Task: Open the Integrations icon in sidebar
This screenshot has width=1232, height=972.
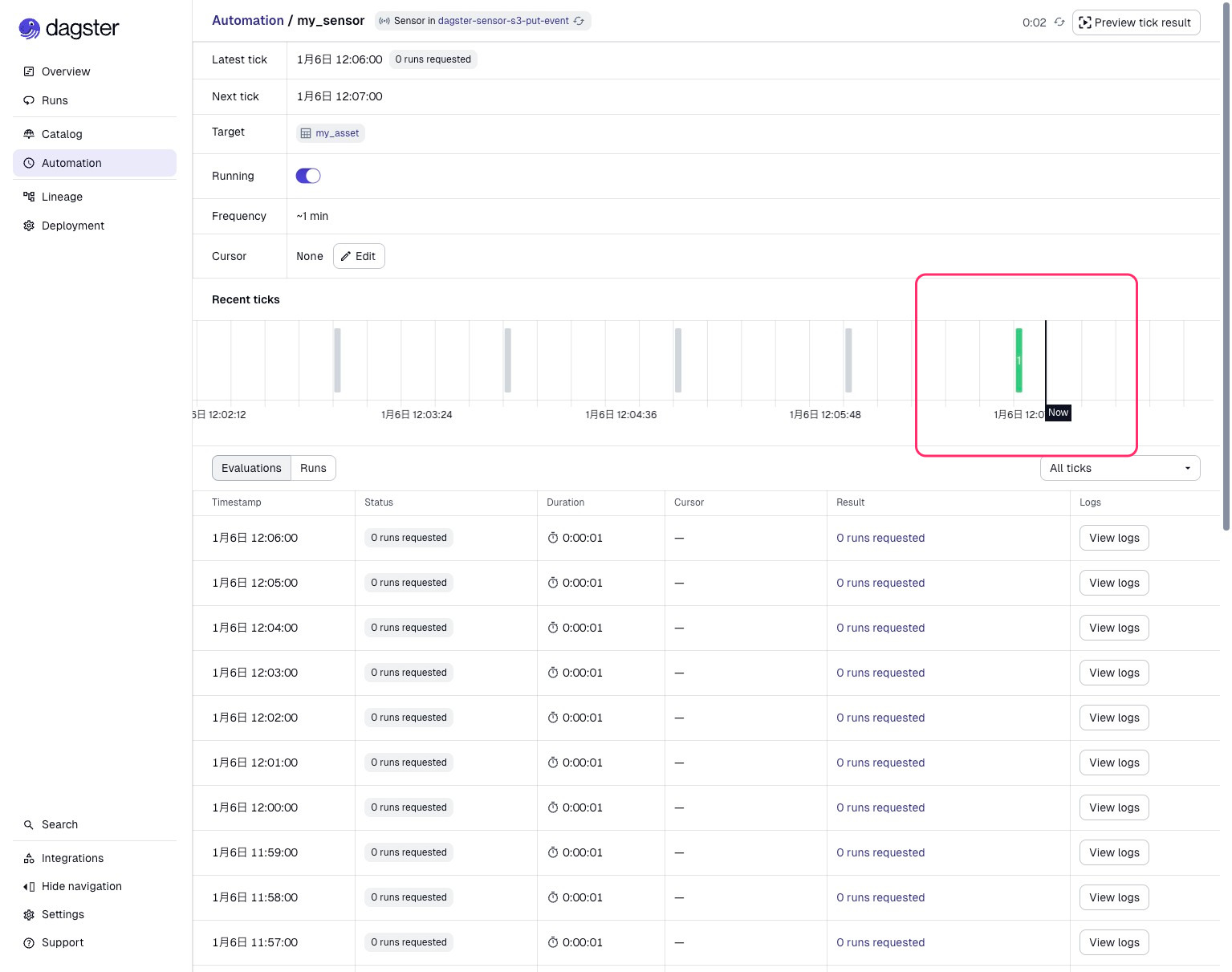Action: pos(29,858)
